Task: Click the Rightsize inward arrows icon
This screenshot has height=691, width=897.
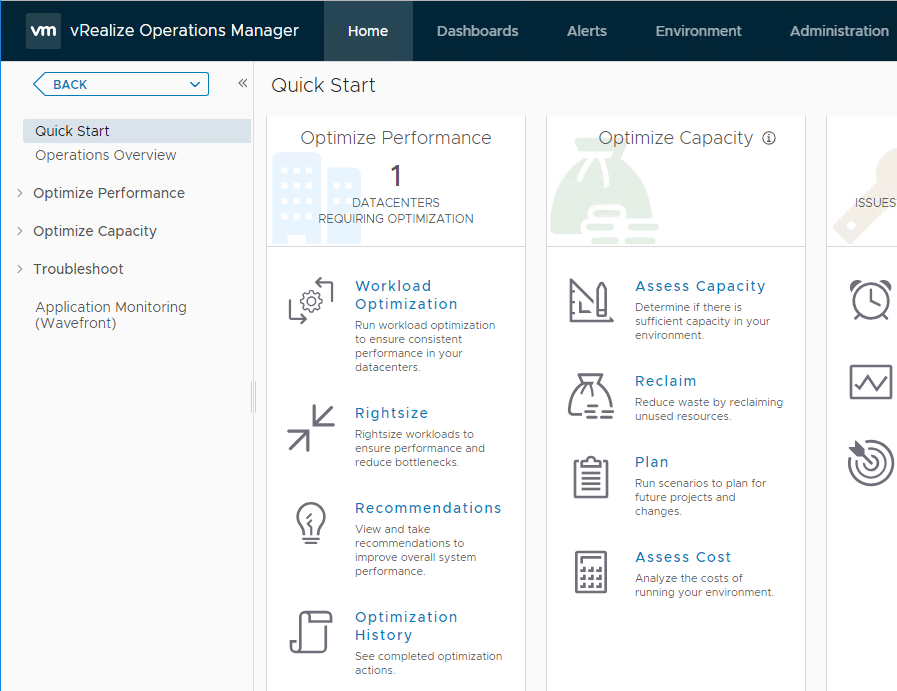Action: click(311, 428)
